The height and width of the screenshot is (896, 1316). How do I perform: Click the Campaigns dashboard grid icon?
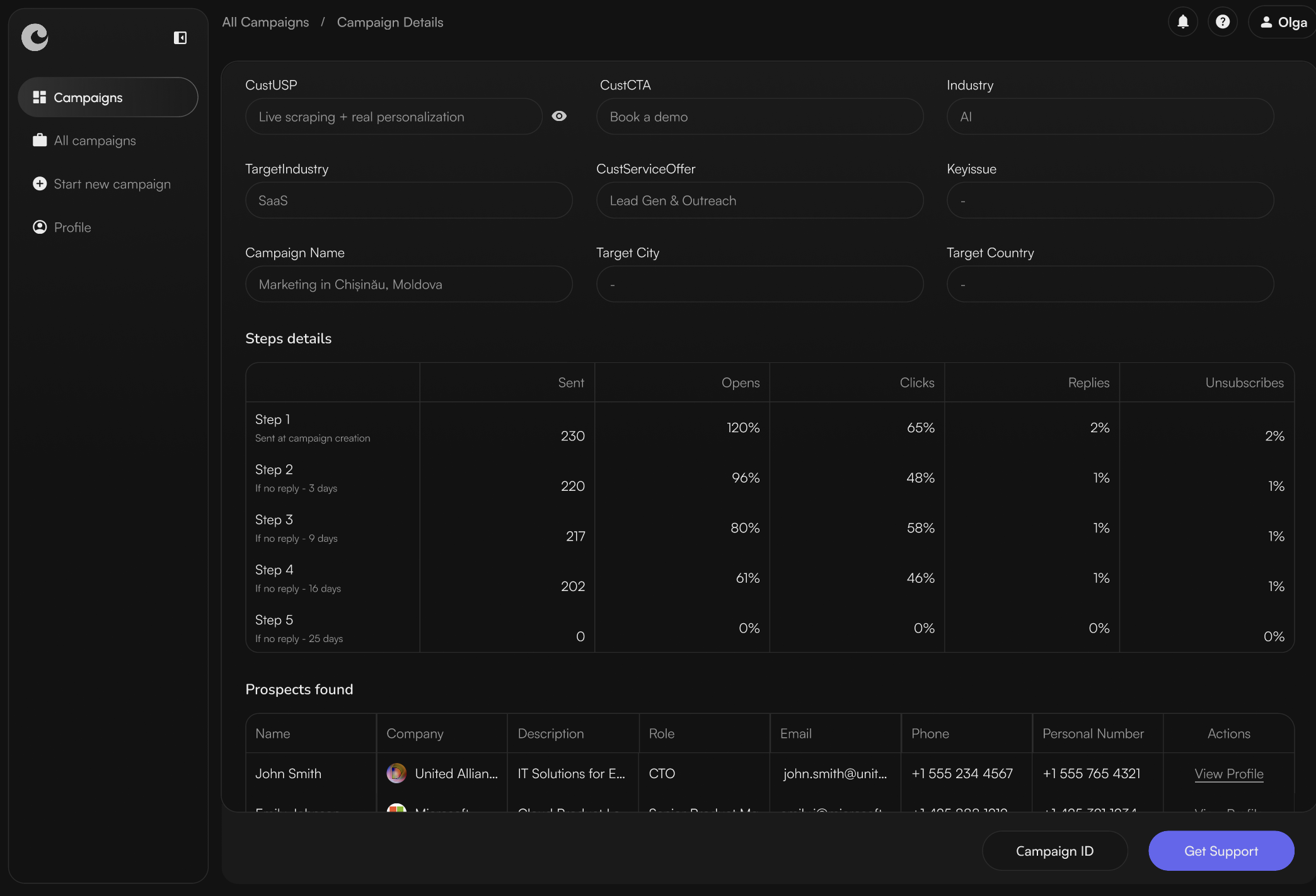40,97
